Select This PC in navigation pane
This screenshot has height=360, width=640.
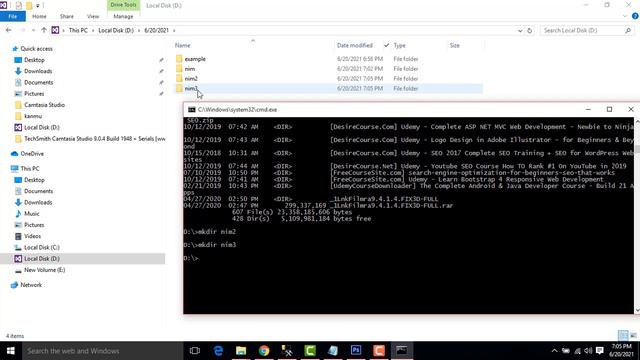[30, 168]
